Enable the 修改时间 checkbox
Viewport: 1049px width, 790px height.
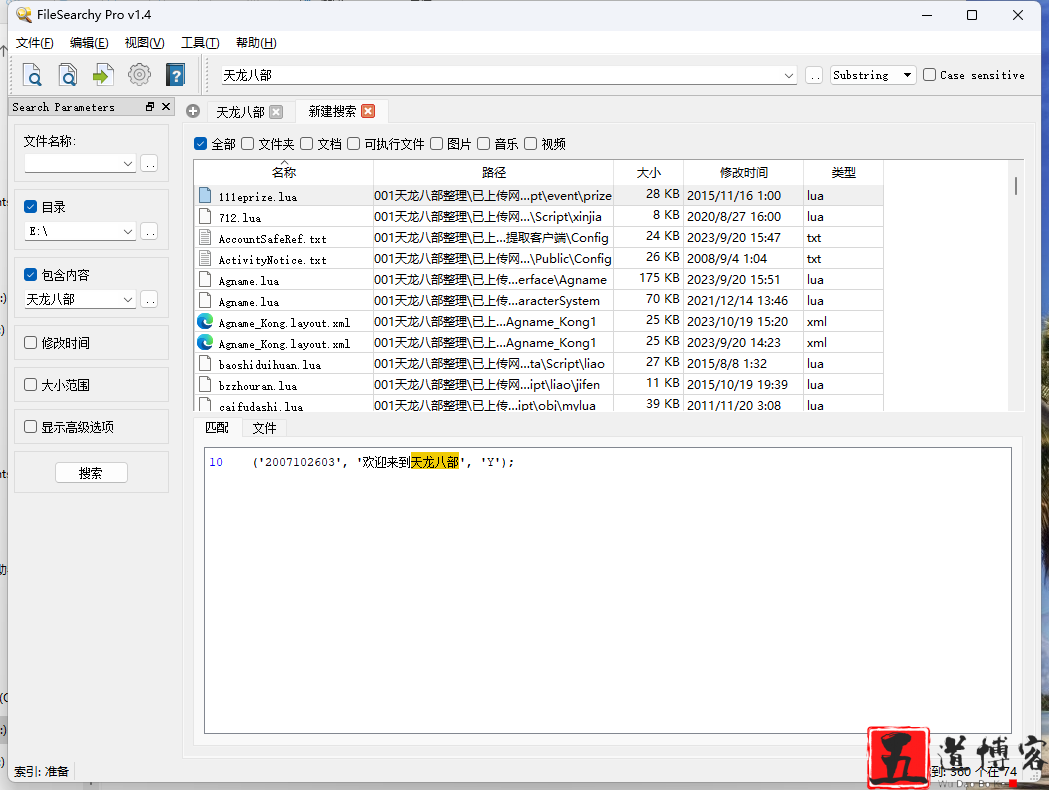point(30,342)
